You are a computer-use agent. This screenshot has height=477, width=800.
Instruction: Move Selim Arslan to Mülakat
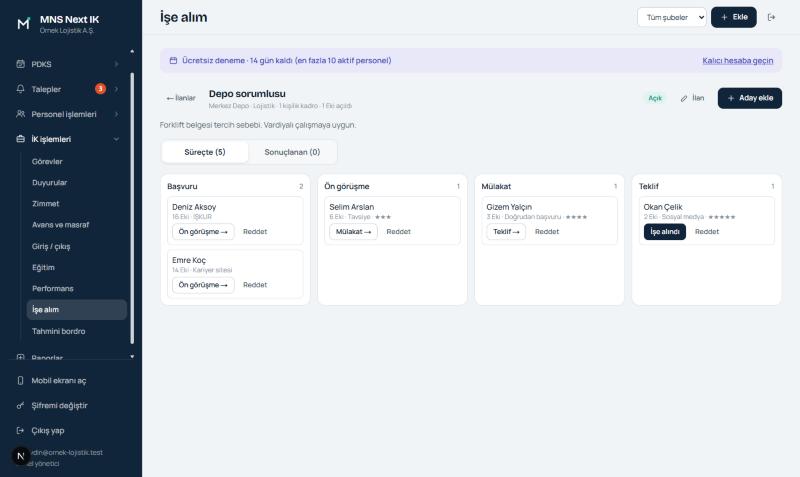tap(353, 232)
